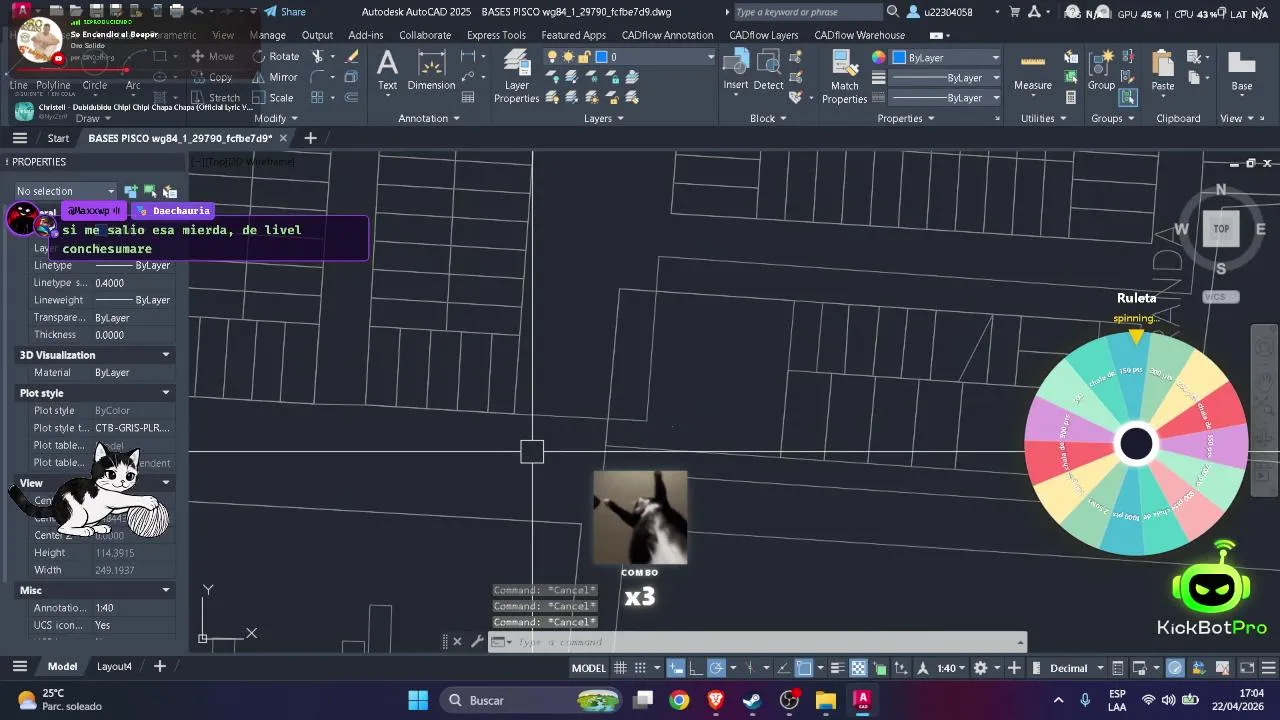Click the blue layer color swatch
Viewport: 1280px width, 720px height.
pos(601,57)
